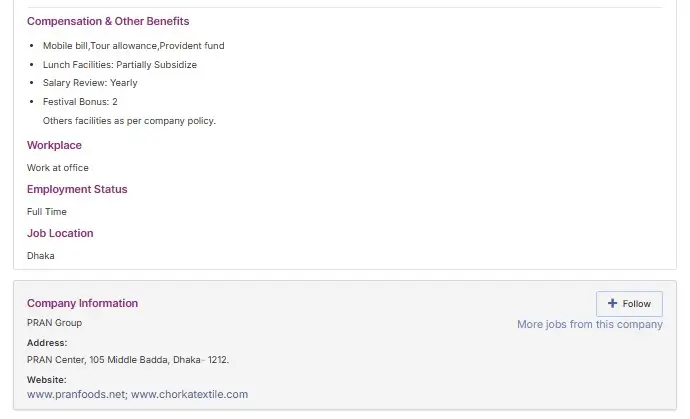Select the Work at office text

(57, 168)
